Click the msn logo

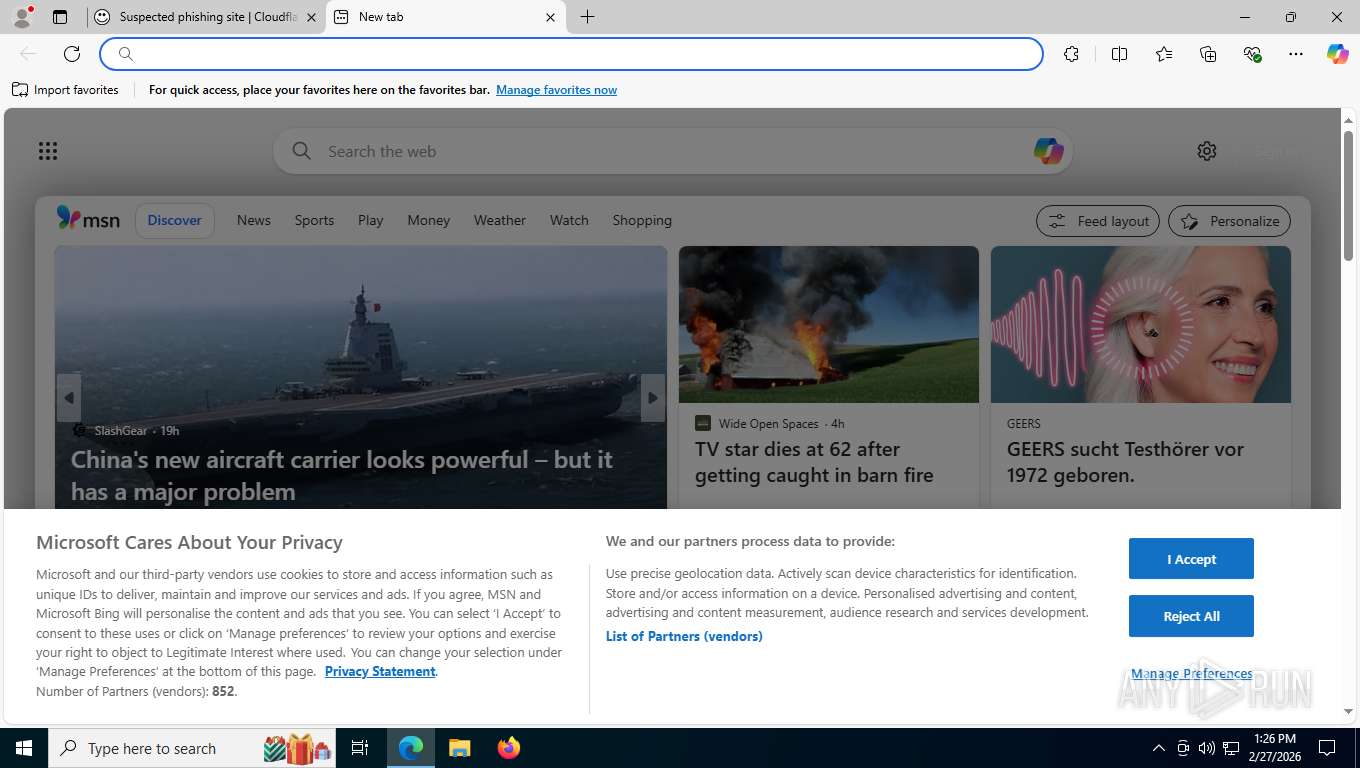(x=88, y=219)
